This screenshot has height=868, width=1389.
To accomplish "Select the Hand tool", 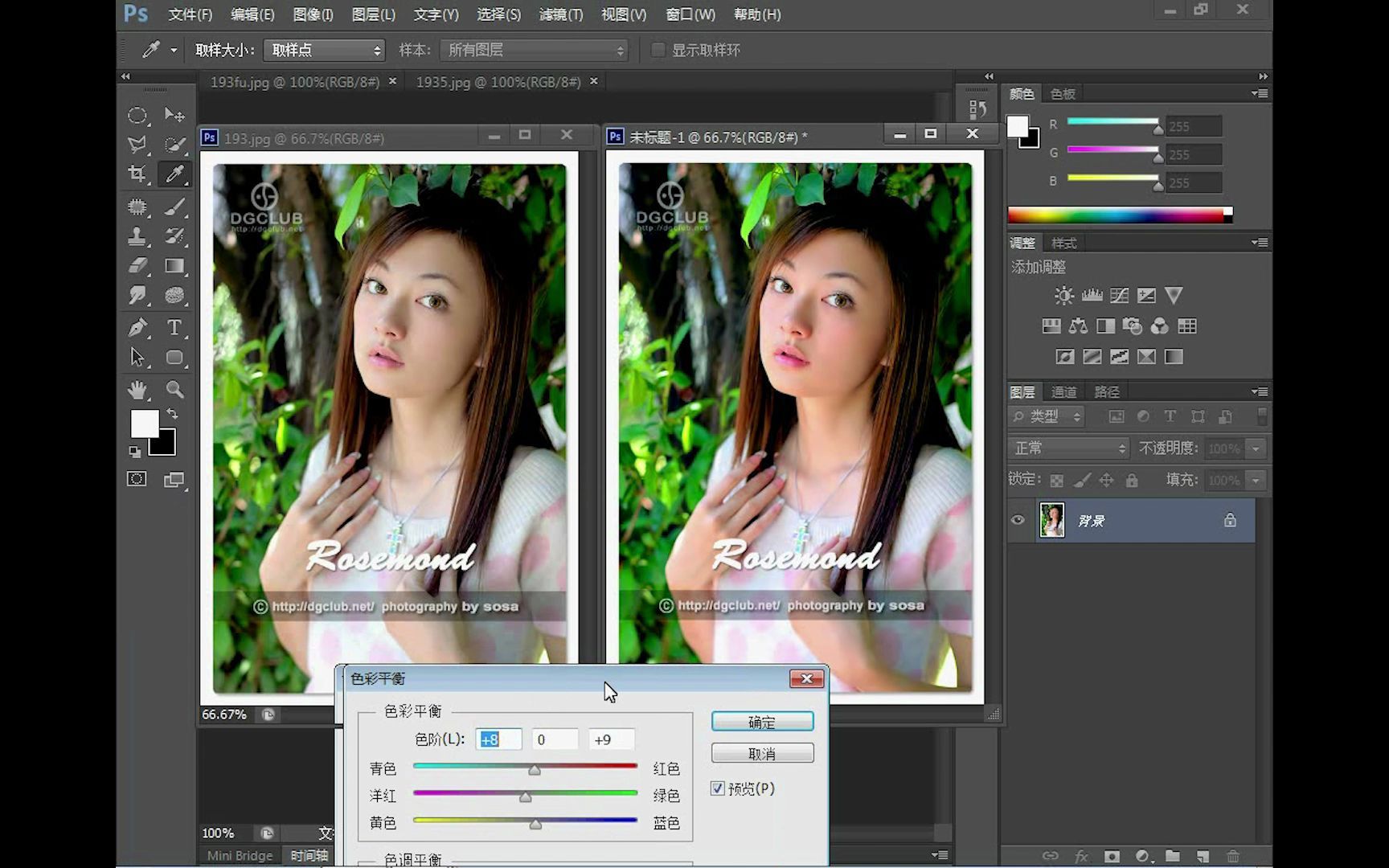I will point(137,390).
